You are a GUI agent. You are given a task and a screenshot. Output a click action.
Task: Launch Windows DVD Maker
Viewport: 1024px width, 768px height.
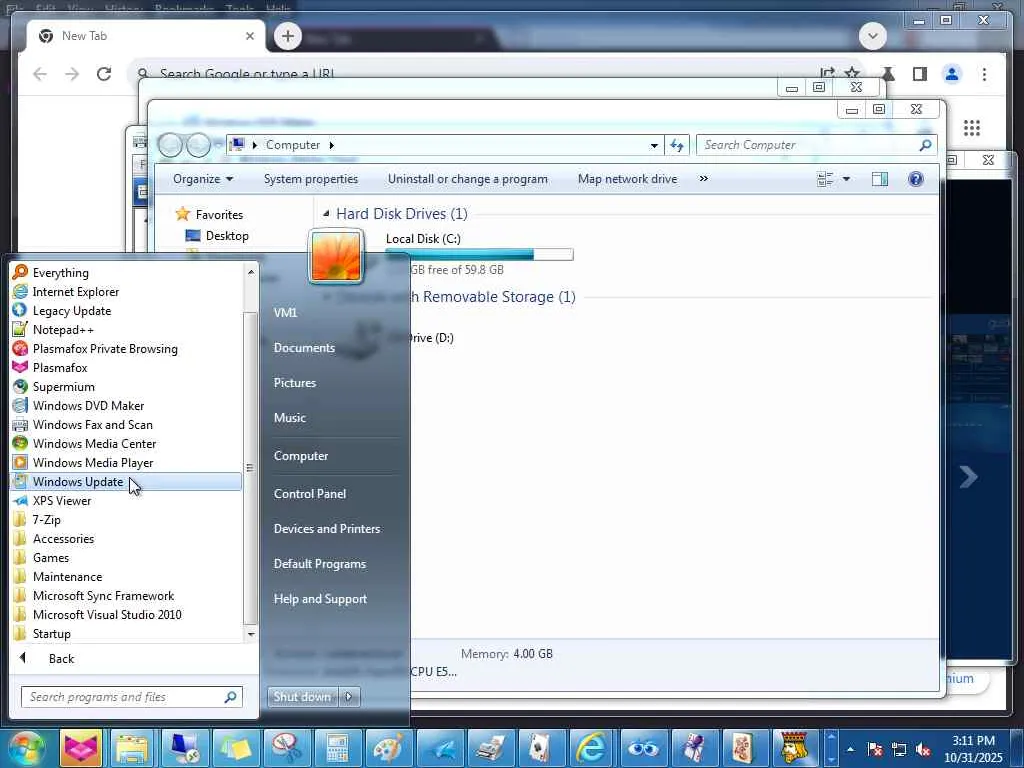click(88, 405)
